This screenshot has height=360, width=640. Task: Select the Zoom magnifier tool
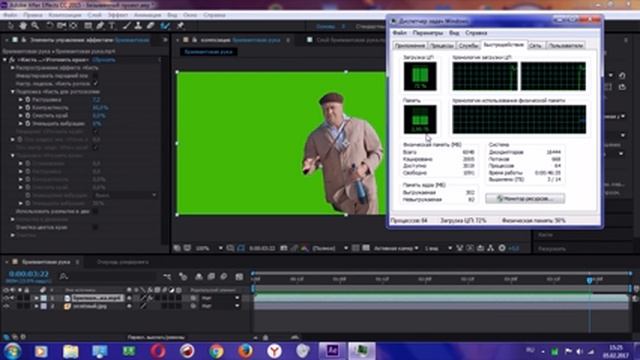[36, 26]
